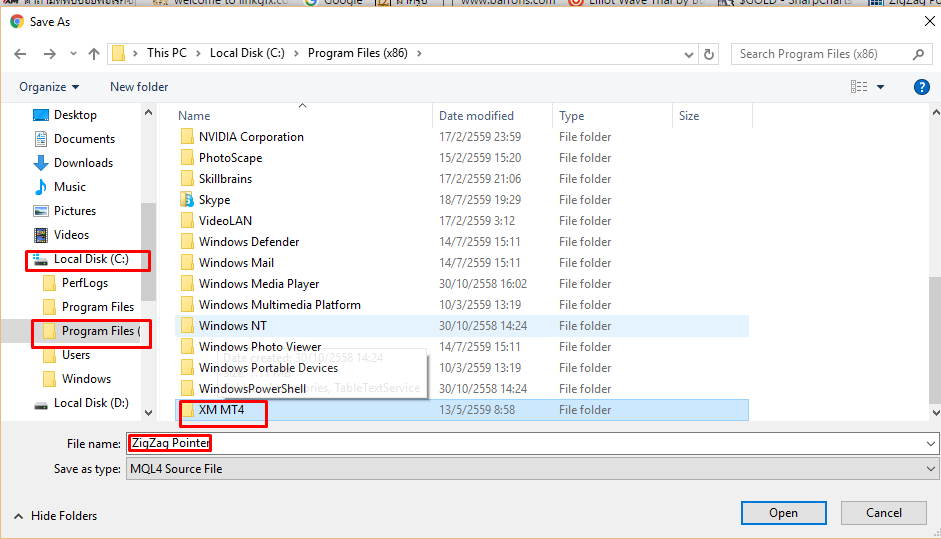
Task: Select the Windows Portable Devices folder
Action: (x=268, y=368)
